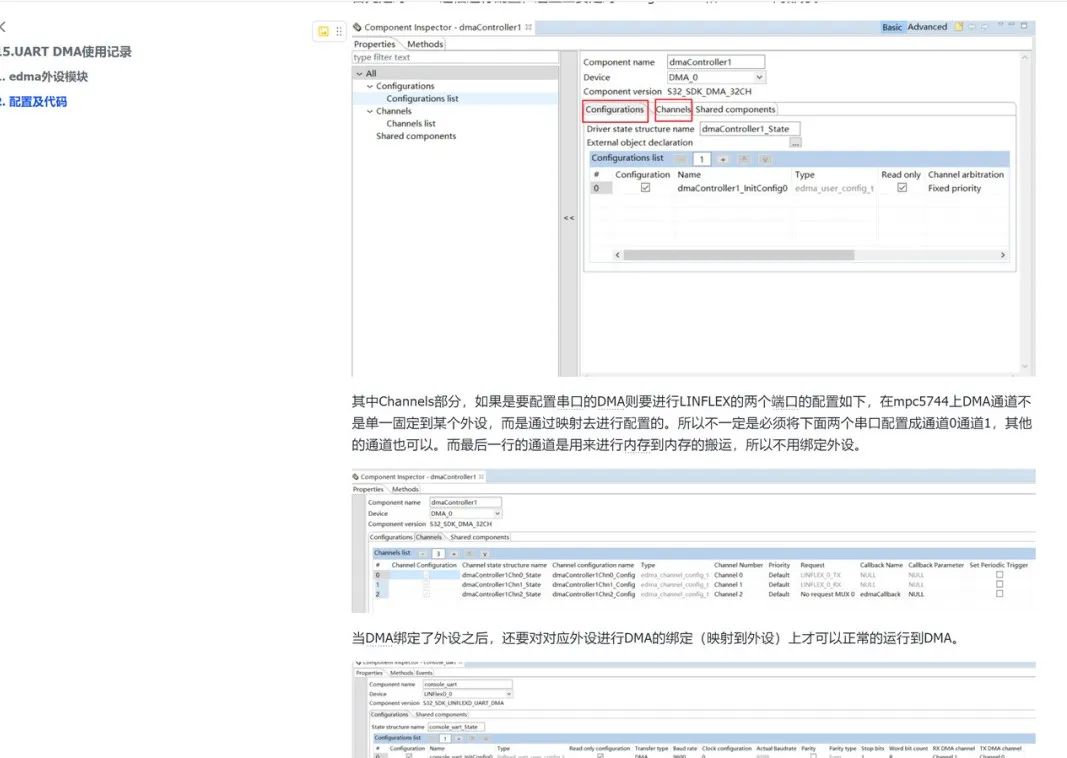Select Channels list in the inspector tree
Viewport: 1067px width, 758px height.
[410, 124]
